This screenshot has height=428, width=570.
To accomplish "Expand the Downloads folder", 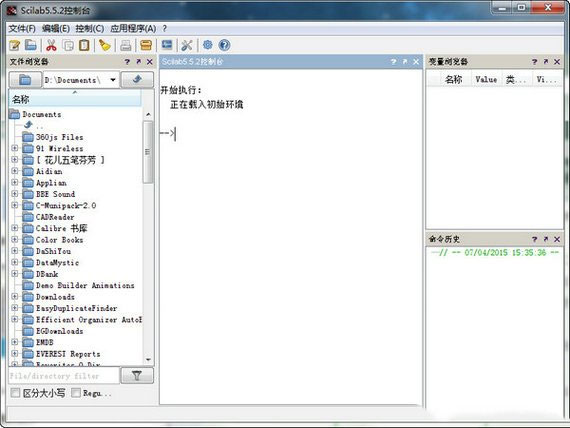I will pyautogui.click(x=15, y=297).
